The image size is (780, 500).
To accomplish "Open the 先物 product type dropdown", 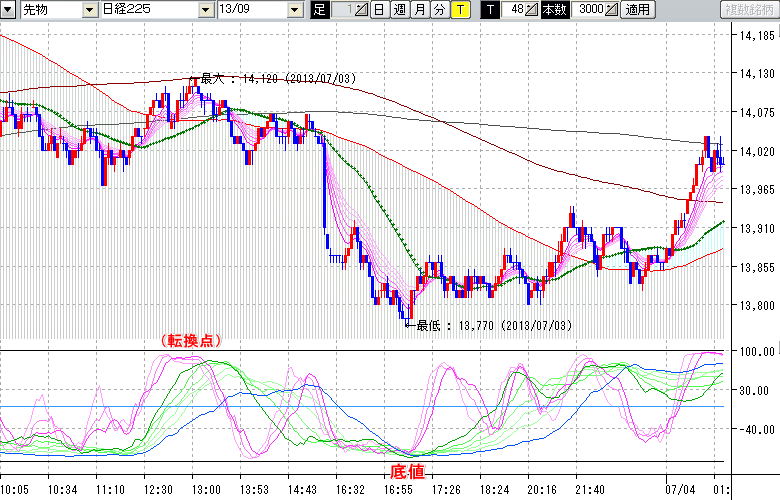I will (x=89, y=10).
